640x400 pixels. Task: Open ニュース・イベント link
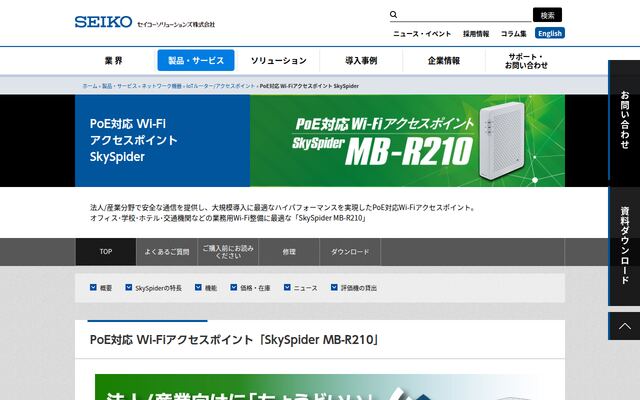(x=422, y=33)
